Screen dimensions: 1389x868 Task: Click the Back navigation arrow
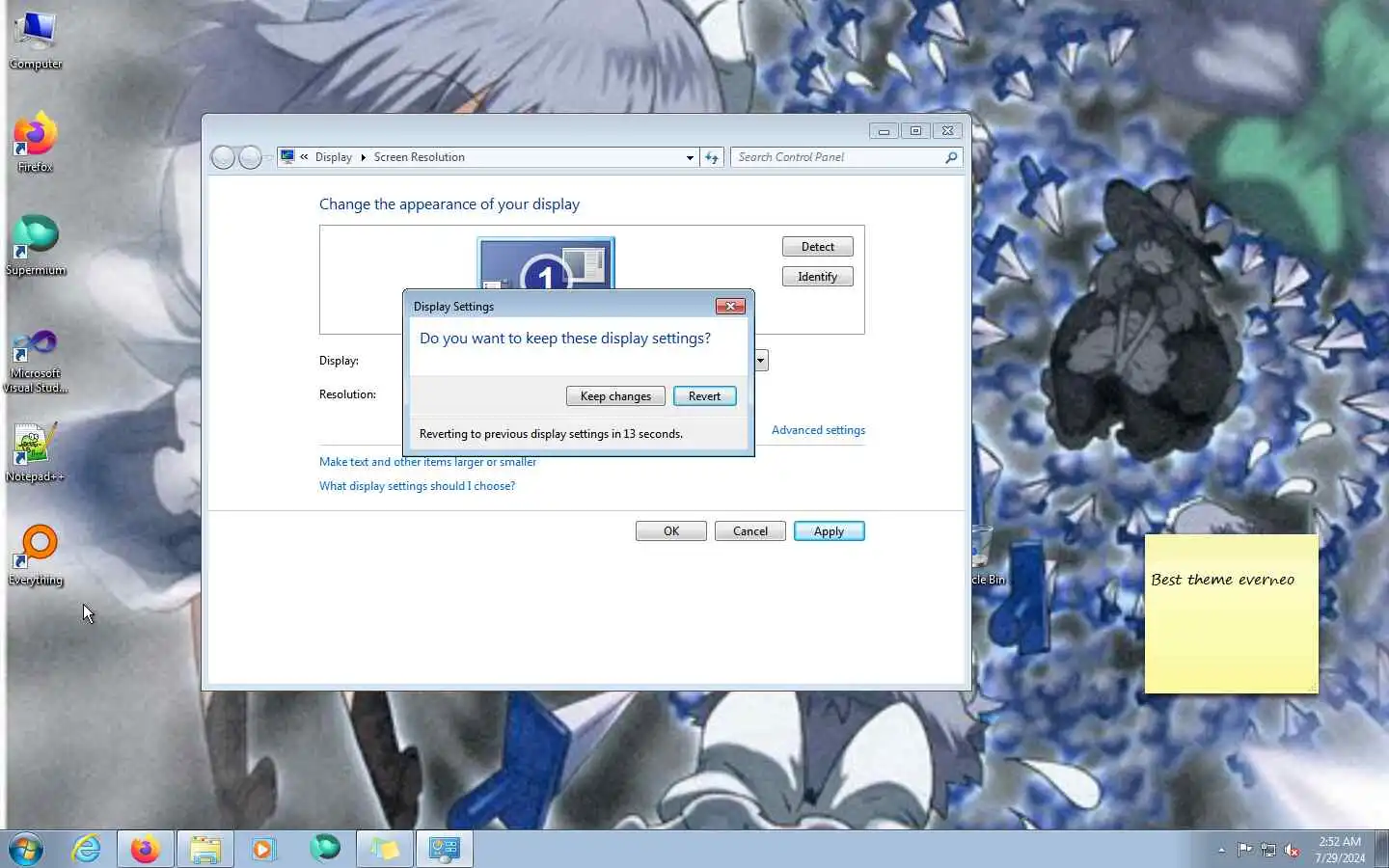click(x=223, y=157)
